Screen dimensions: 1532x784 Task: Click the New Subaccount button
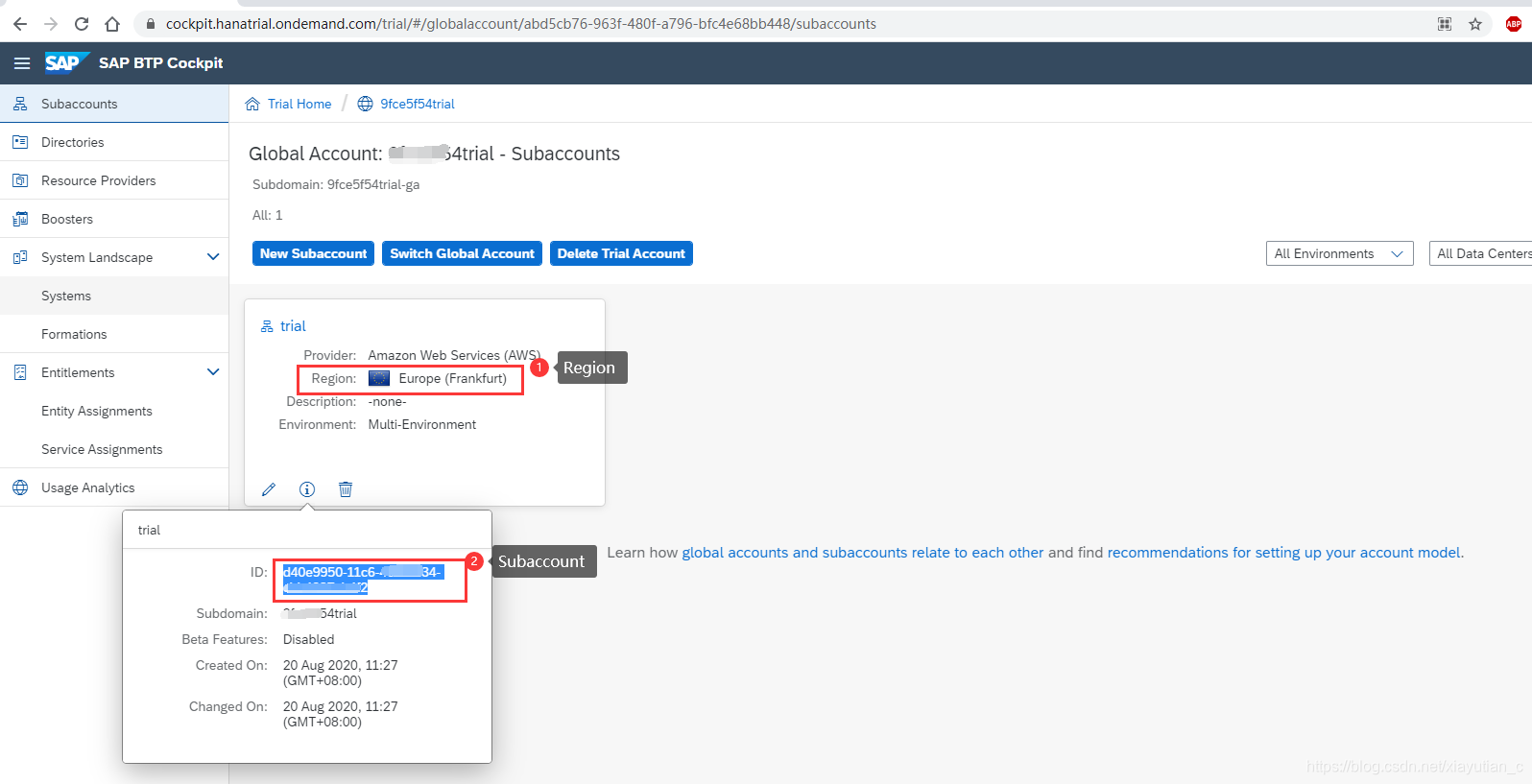pyautogui.click(x=313, y=253)
